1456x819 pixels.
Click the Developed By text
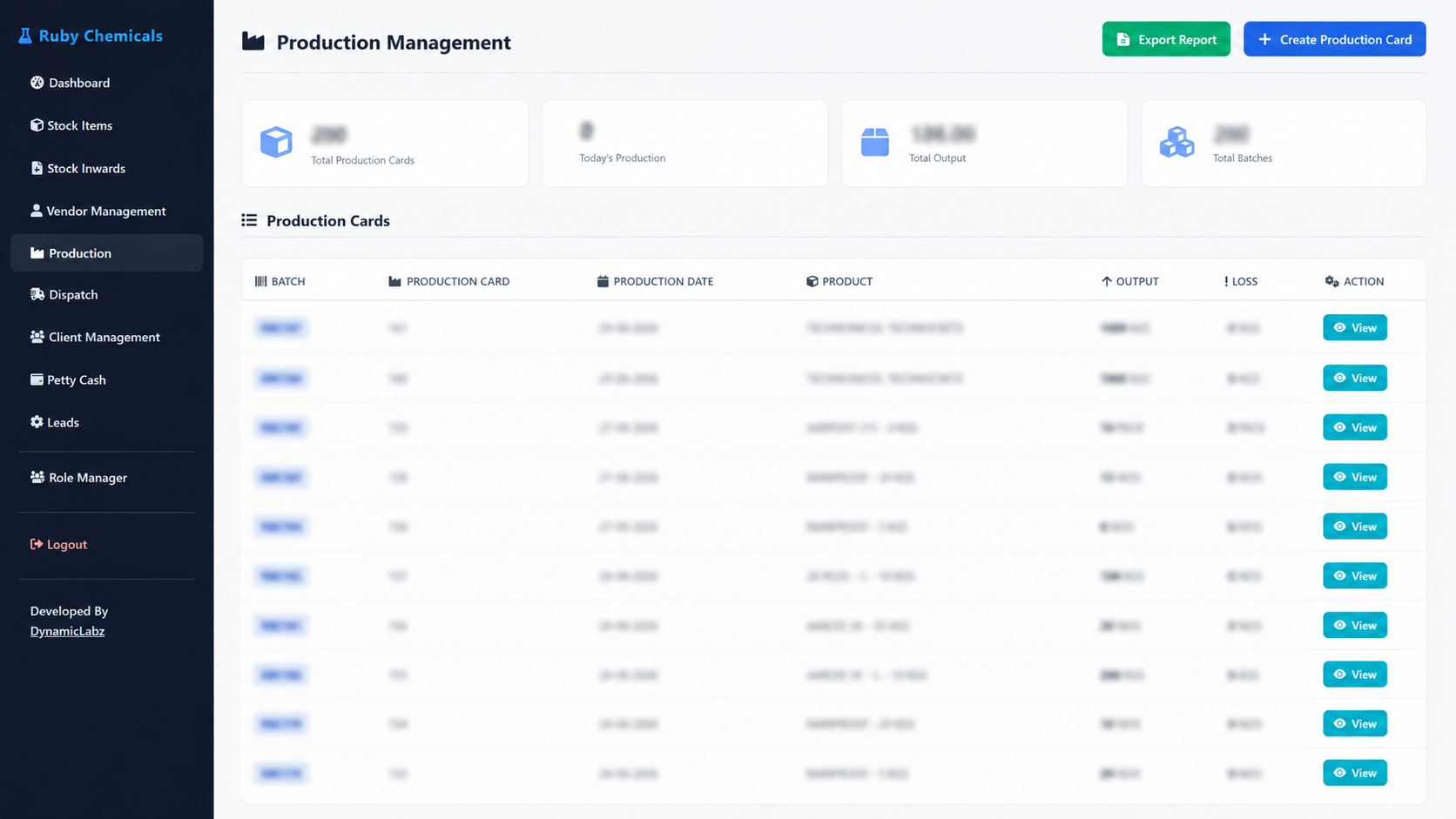(69, 611)
